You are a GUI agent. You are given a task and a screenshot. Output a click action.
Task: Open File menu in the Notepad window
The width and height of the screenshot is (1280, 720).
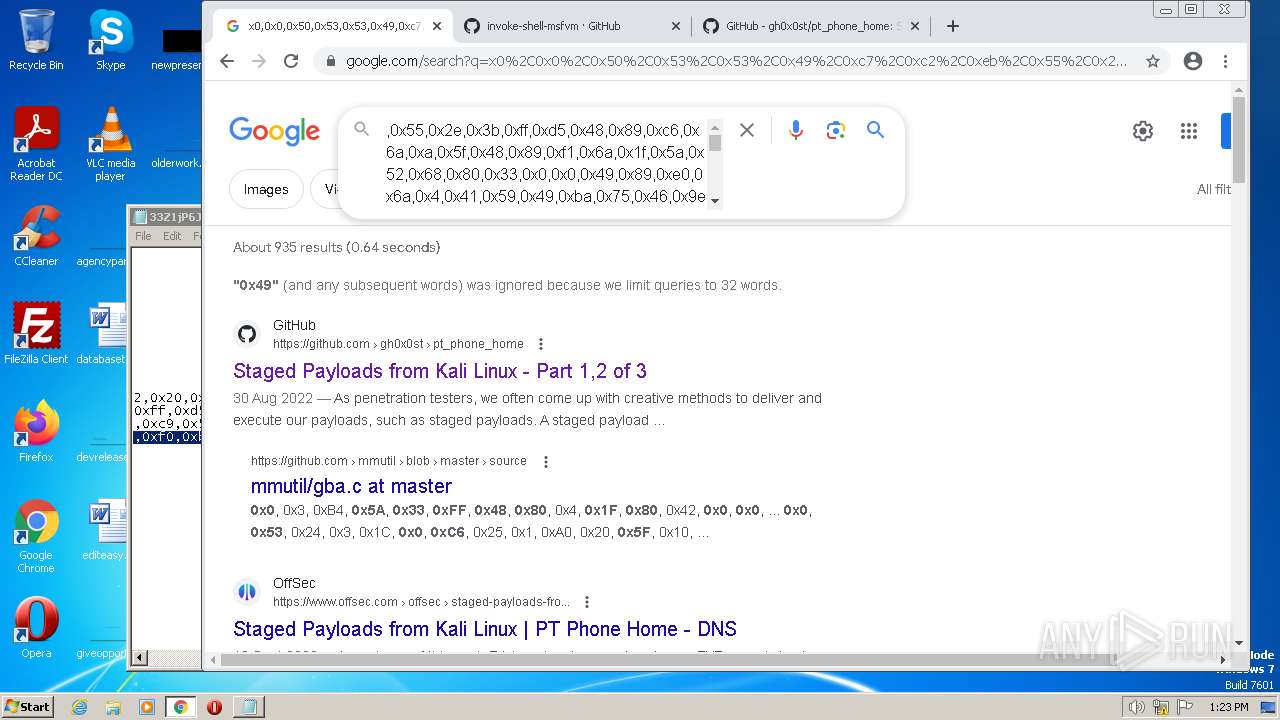click(x=143, y=236)
